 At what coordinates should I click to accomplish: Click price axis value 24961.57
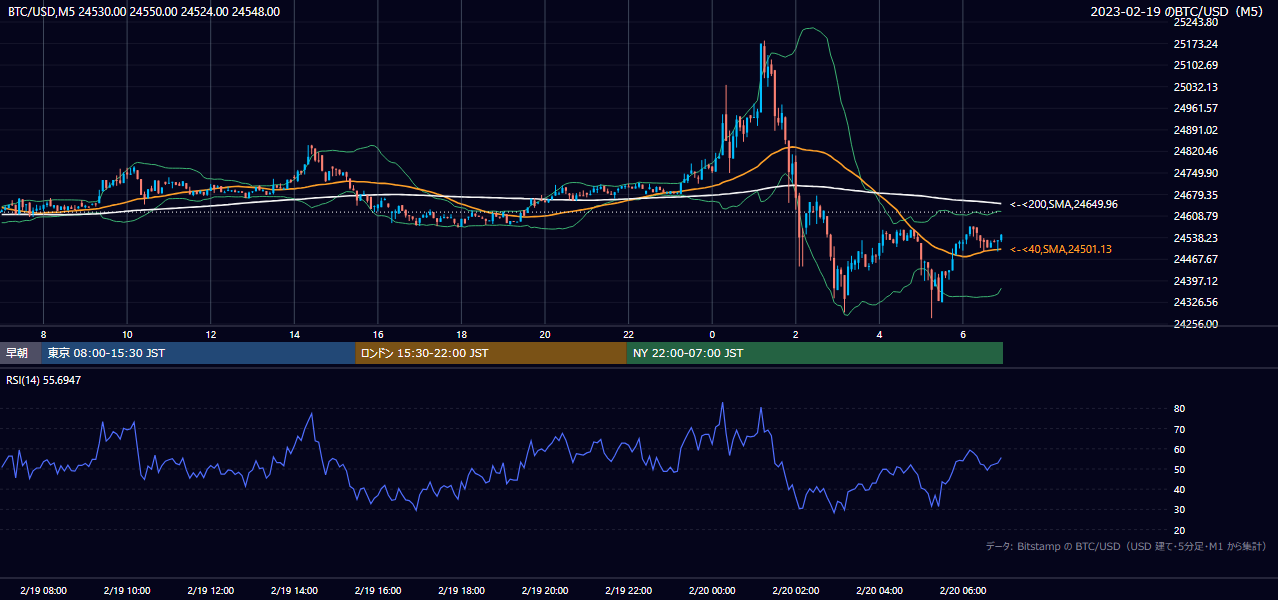1196,108
